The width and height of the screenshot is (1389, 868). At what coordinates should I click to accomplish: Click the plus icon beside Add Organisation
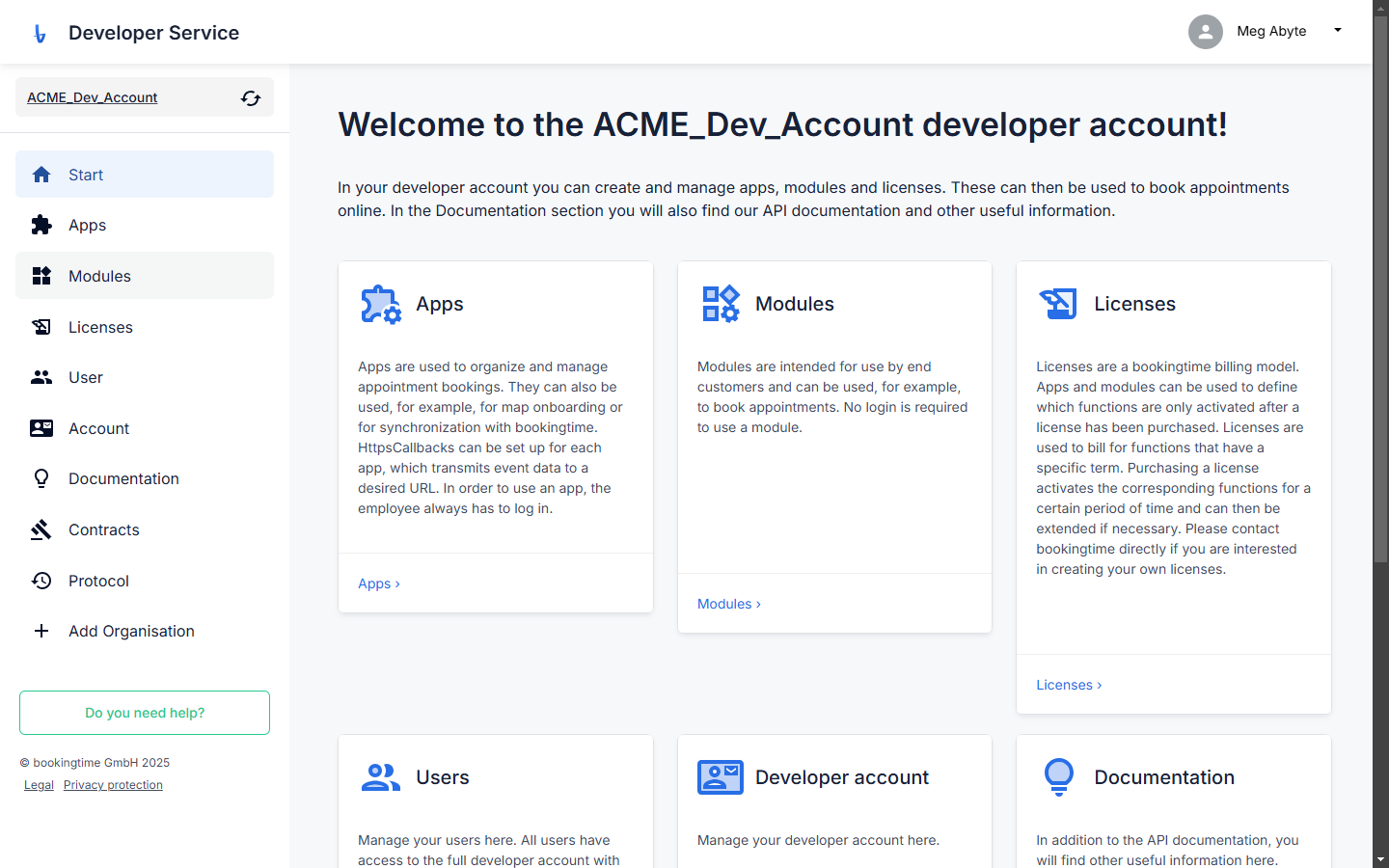pos(41,631)
